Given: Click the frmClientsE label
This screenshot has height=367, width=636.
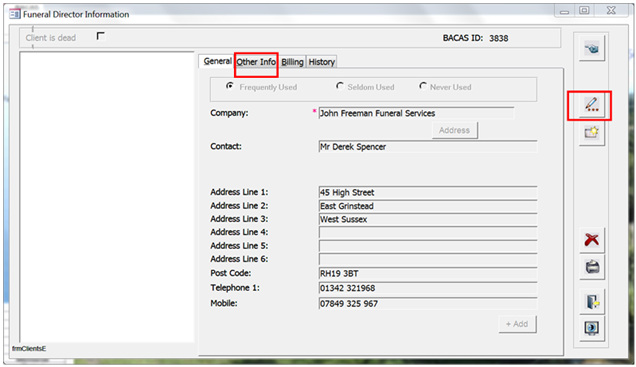Looking at the screenshot, I should [x=29, y=348].
